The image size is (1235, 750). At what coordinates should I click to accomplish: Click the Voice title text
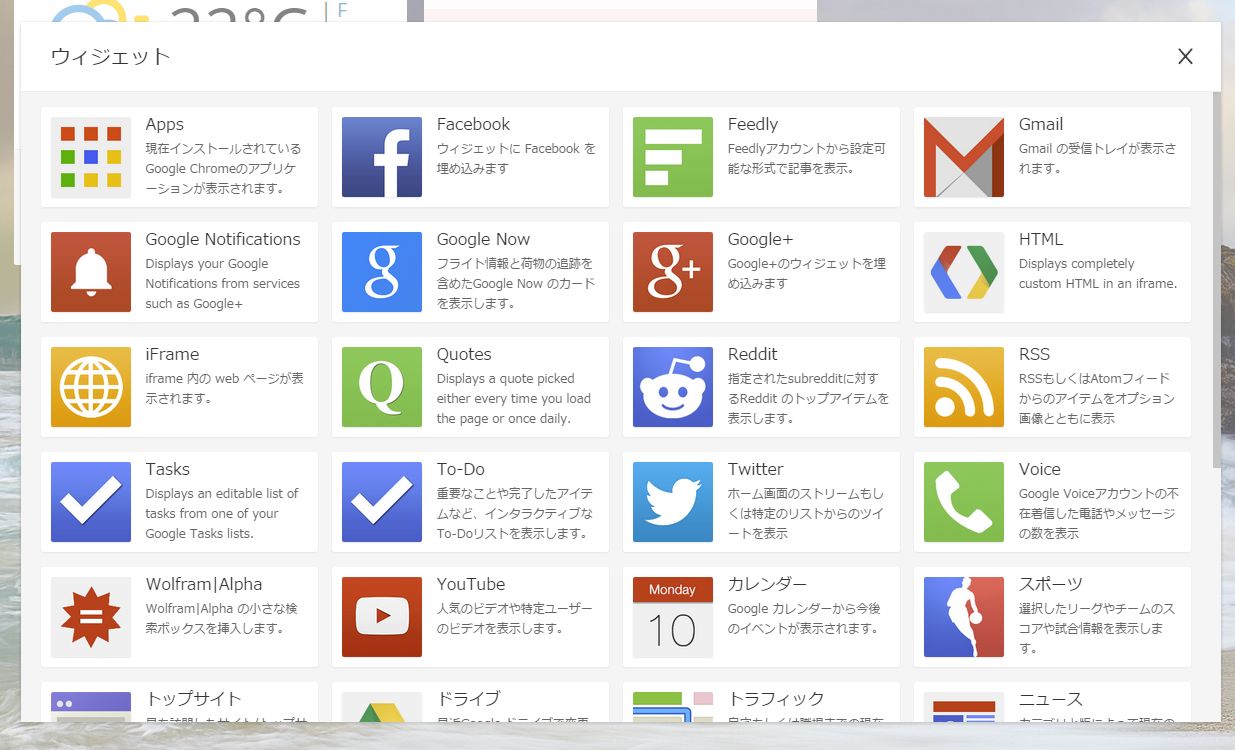(1040, 469)
